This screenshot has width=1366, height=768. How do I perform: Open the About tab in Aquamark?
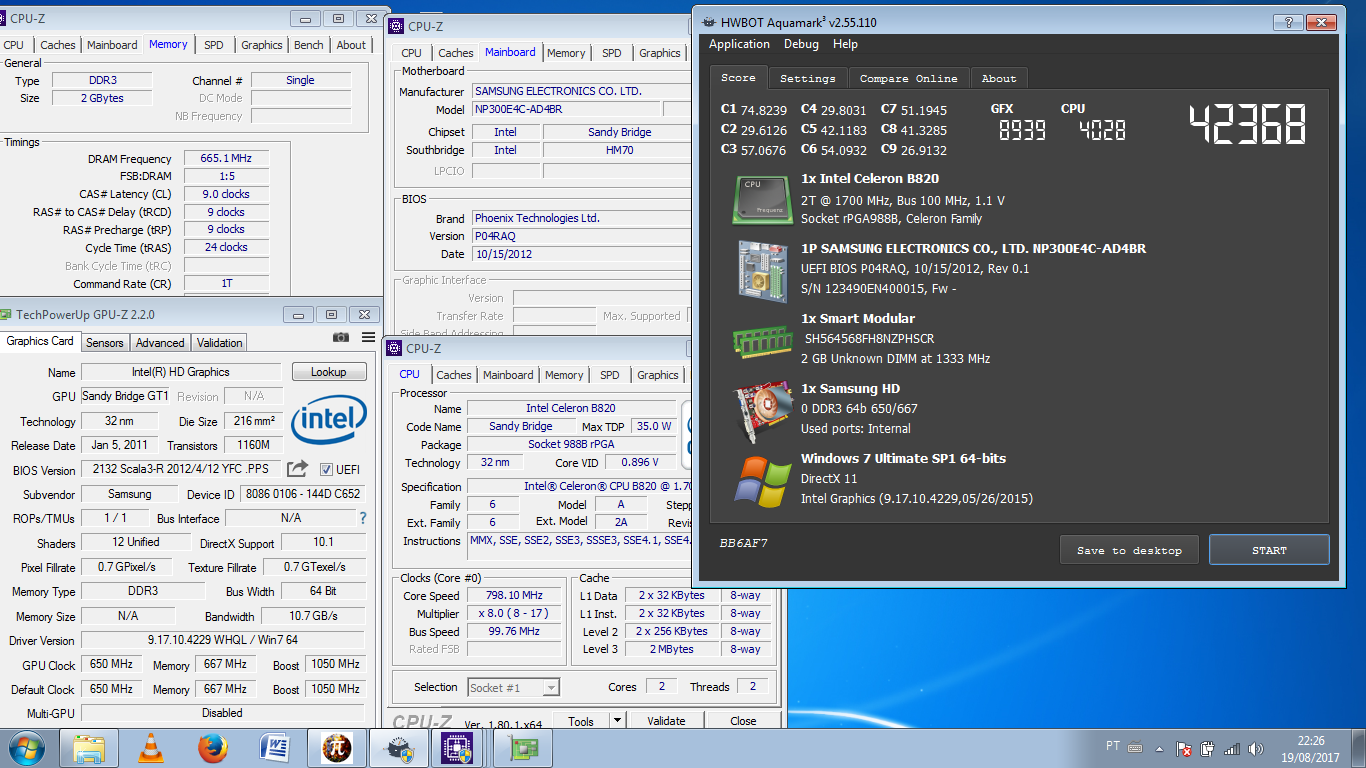point(998,78)
